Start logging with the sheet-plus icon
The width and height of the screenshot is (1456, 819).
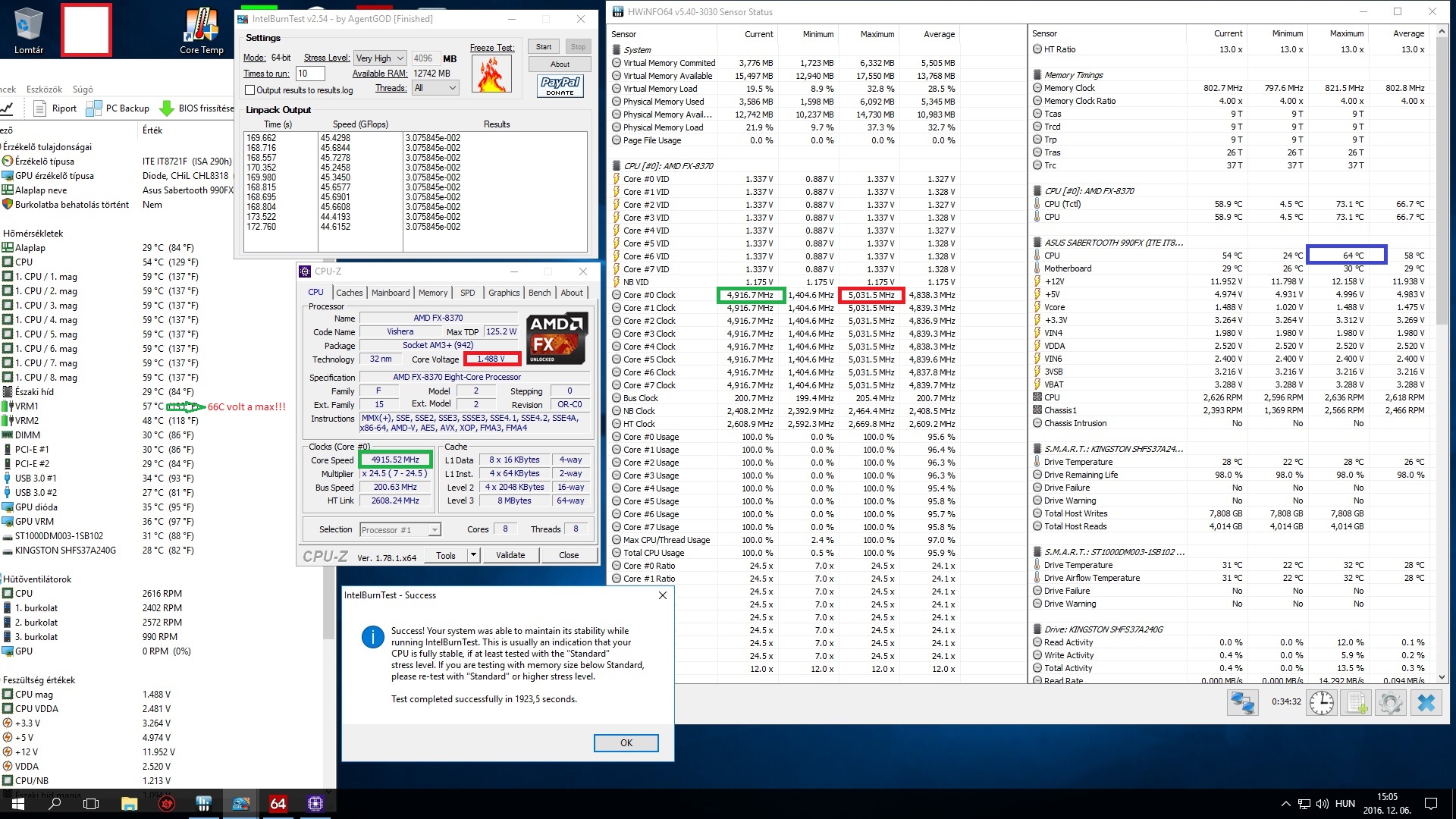coord(1356,702)
